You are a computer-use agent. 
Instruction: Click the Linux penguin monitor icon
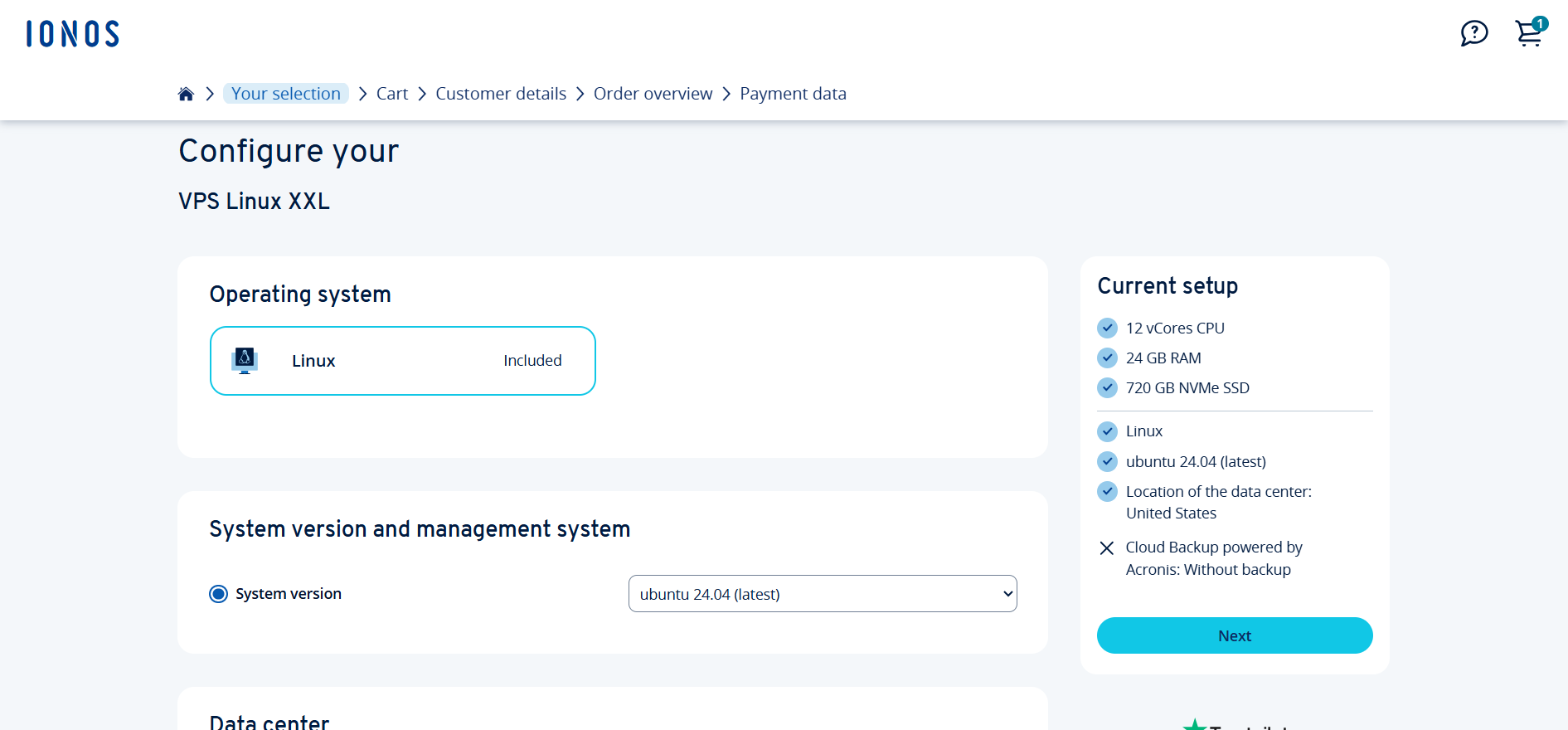[x=245, y=361]
